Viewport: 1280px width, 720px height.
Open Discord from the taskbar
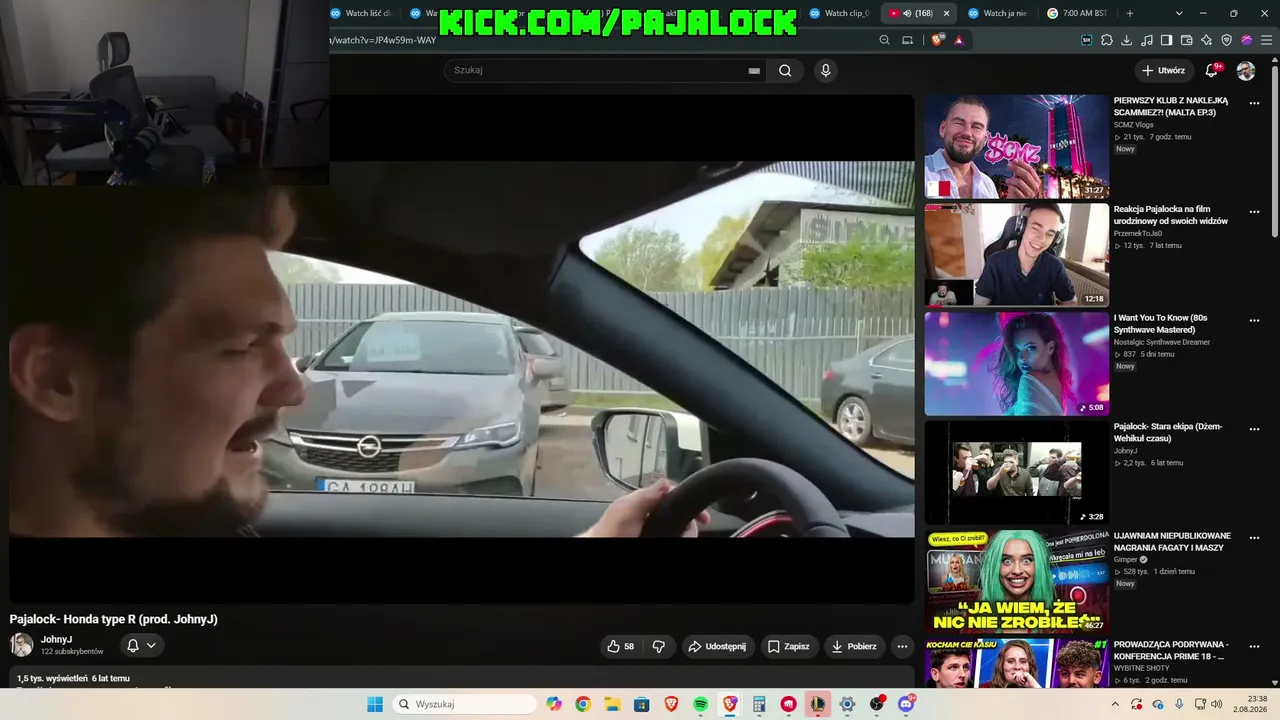coord(906,704)
